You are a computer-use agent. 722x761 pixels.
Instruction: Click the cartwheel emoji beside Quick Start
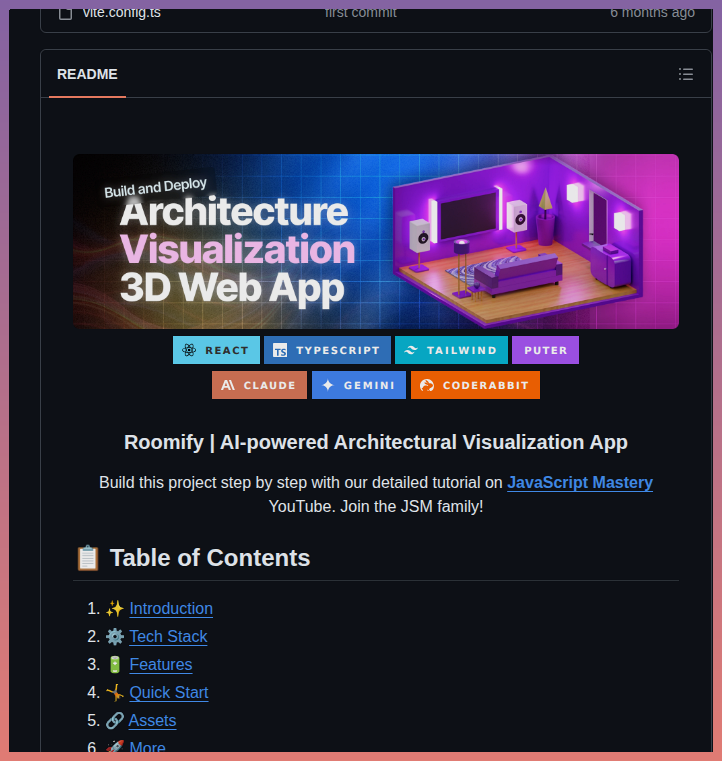click(x=115, y=693)
